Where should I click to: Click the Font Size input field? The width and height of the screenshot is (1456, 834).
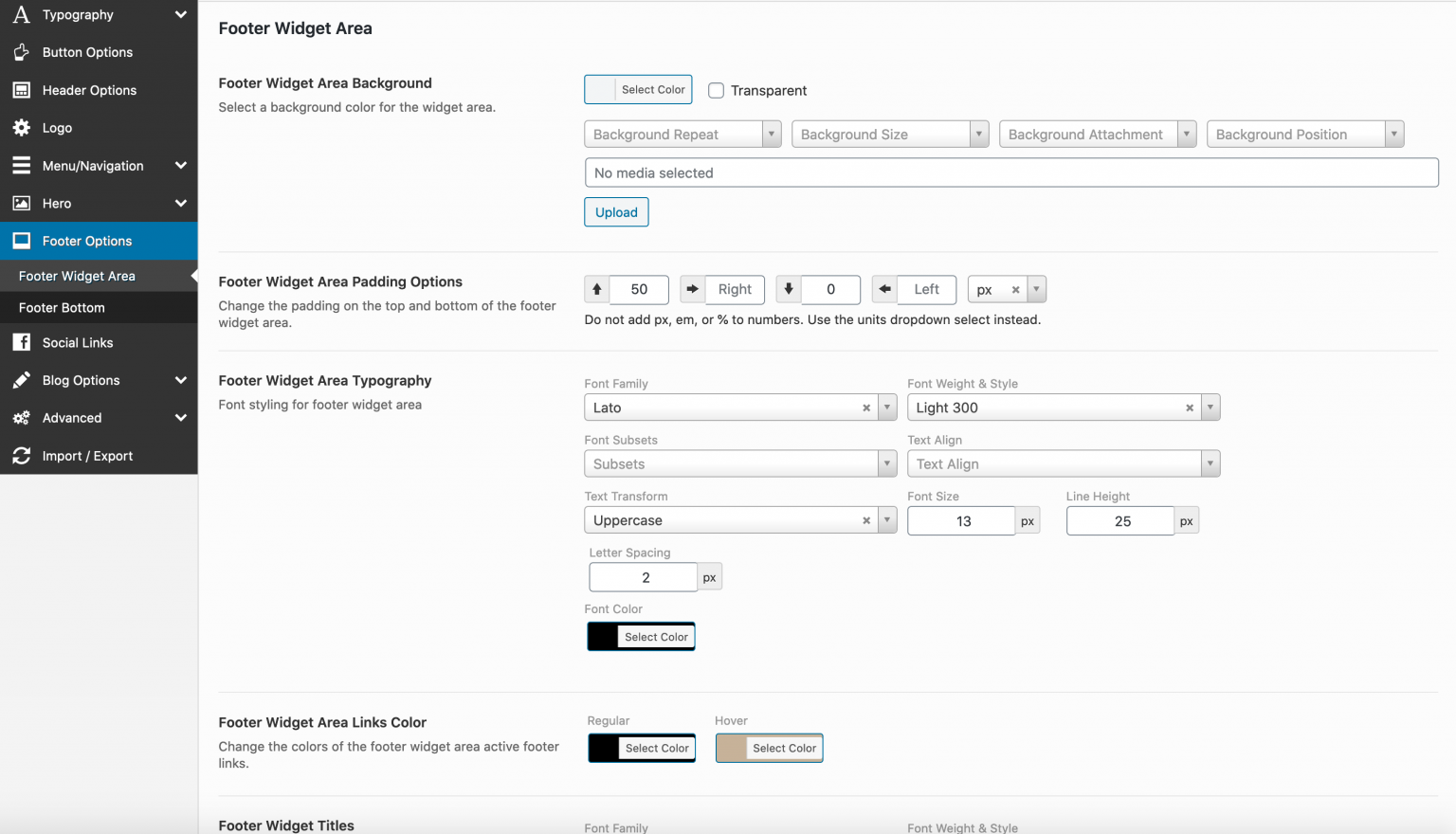click(961, 521)
